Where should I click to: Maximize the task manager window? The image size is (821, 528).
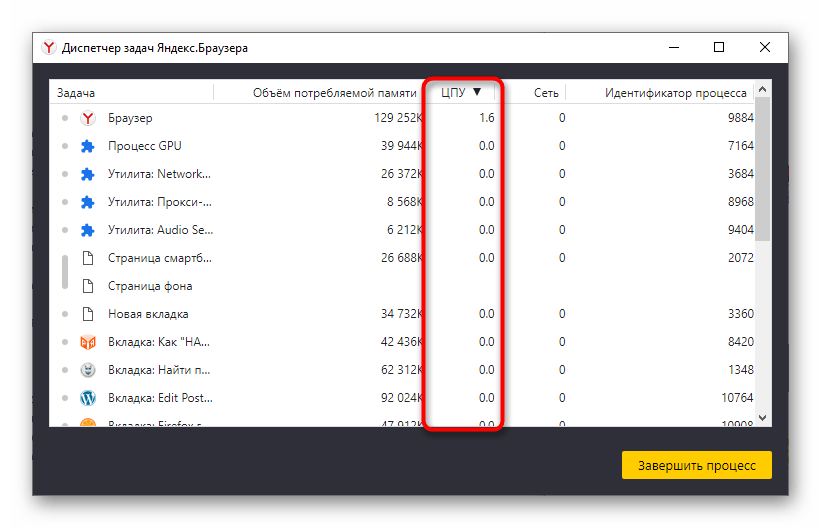[719, 48]
